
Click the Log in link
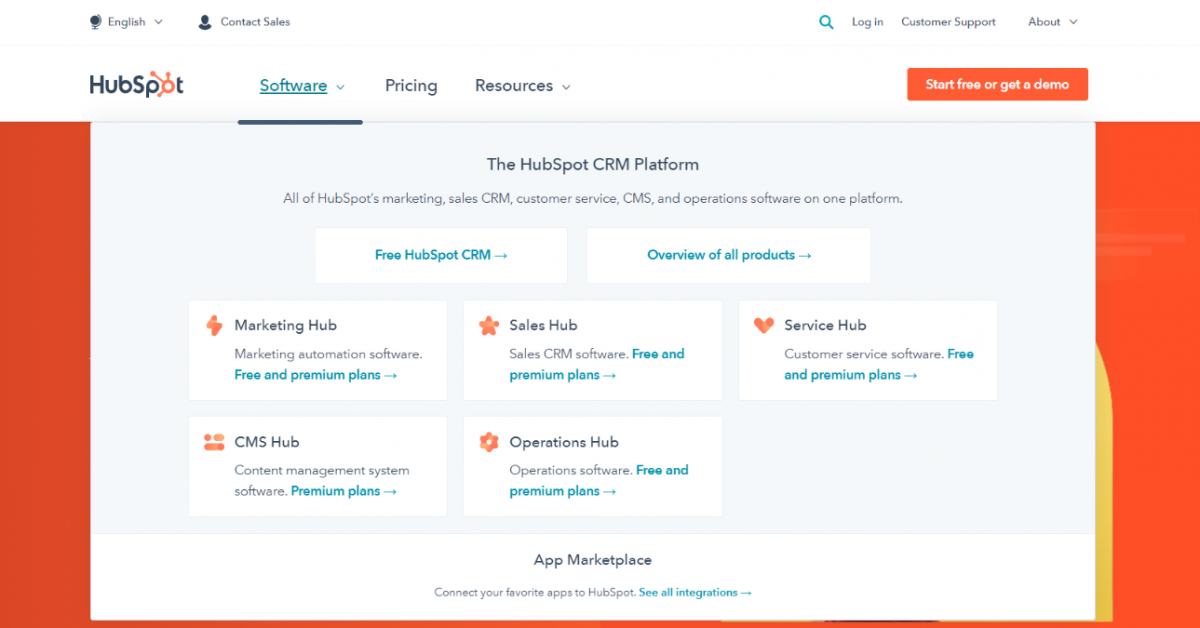[x=867, y=21]
